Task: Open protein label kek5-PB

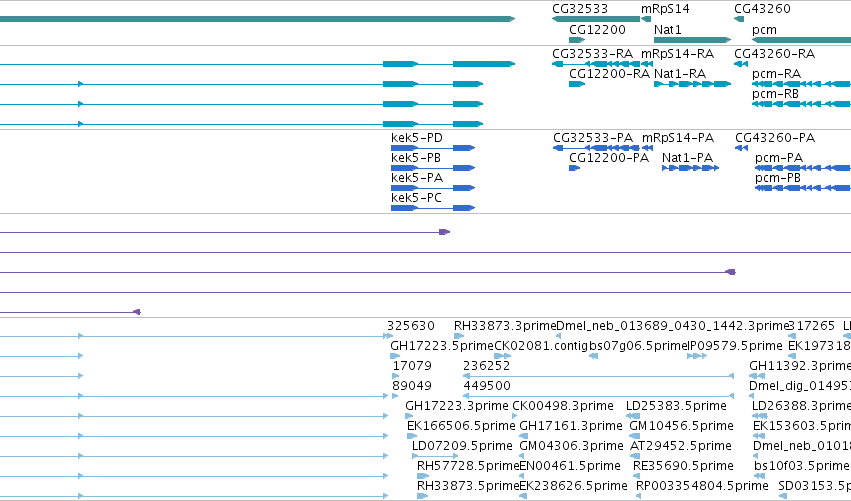Action: tap(416, 158)
